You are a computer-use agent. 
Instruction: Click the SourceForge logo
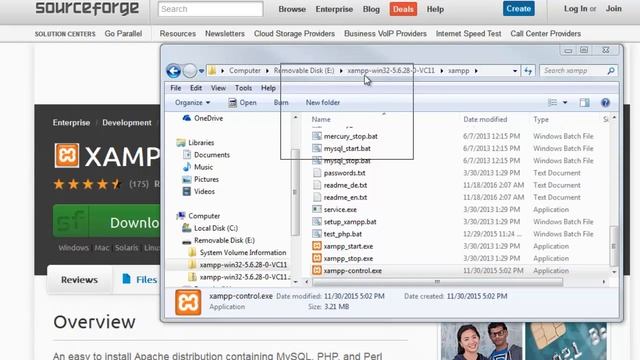(x=87, y=9)
